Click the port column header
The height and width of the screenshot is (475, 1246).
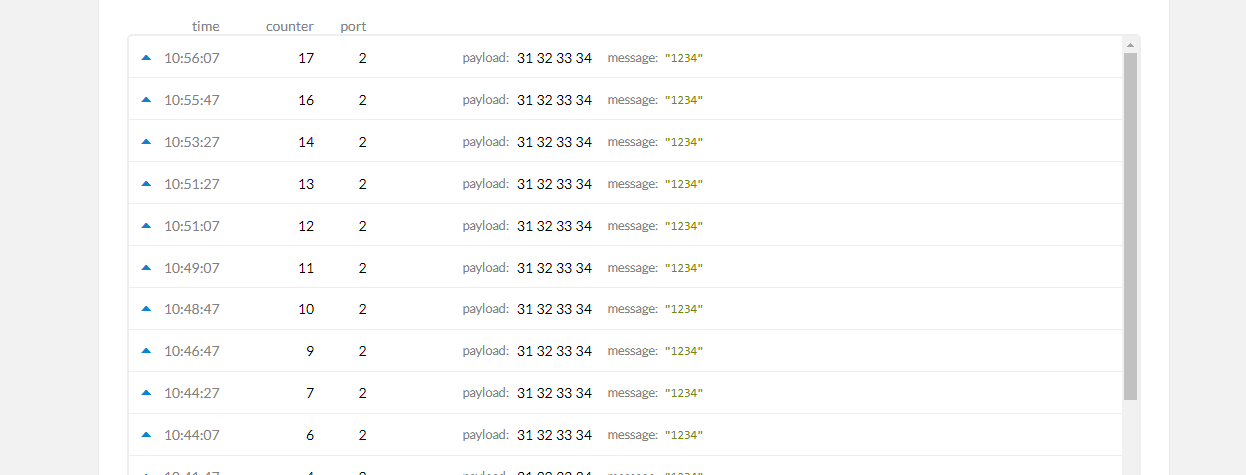click(x=353, y=26)
